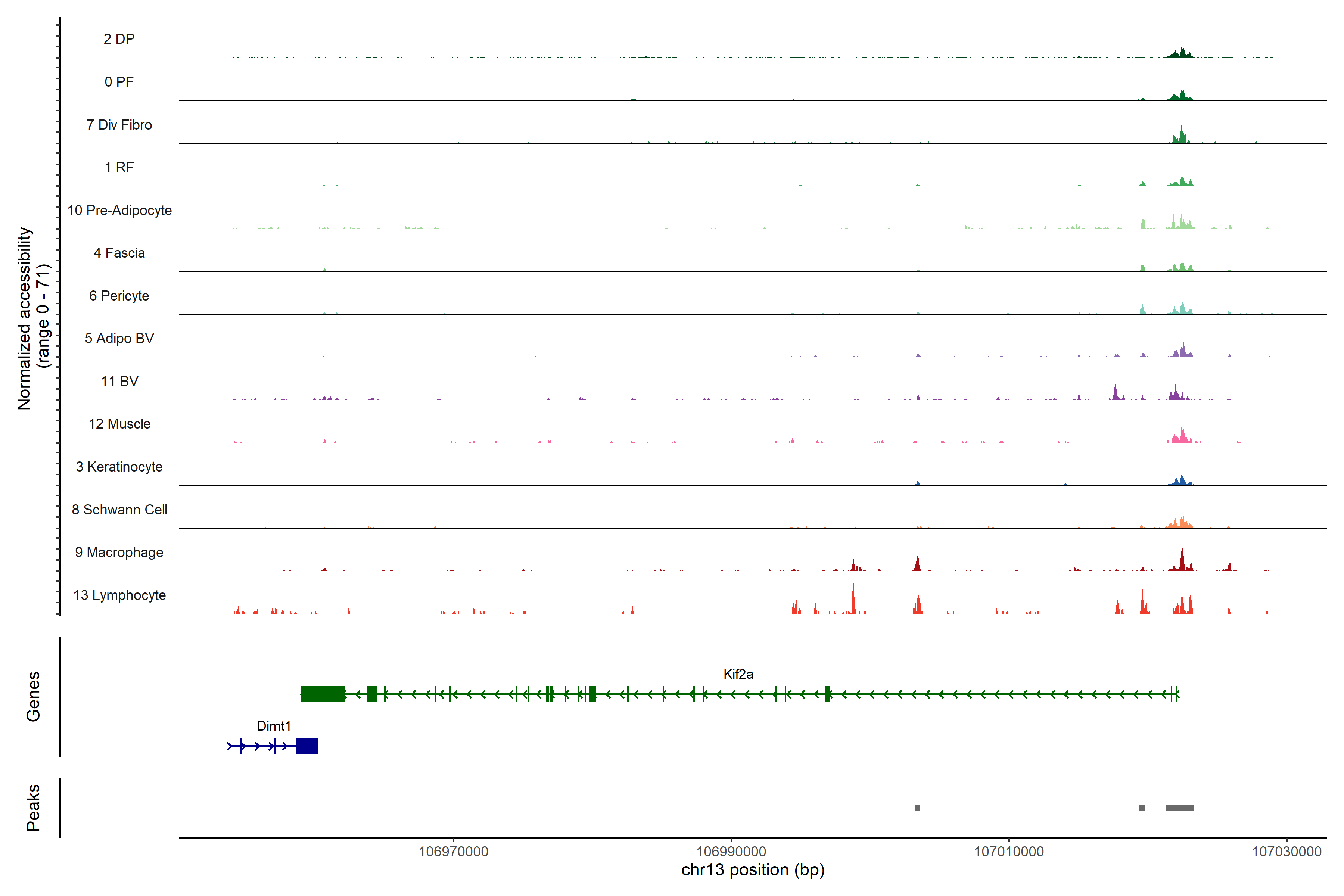Click the 2 DP track label
The width and height of the screenshot is (1344, 896).
pos(119,39)
